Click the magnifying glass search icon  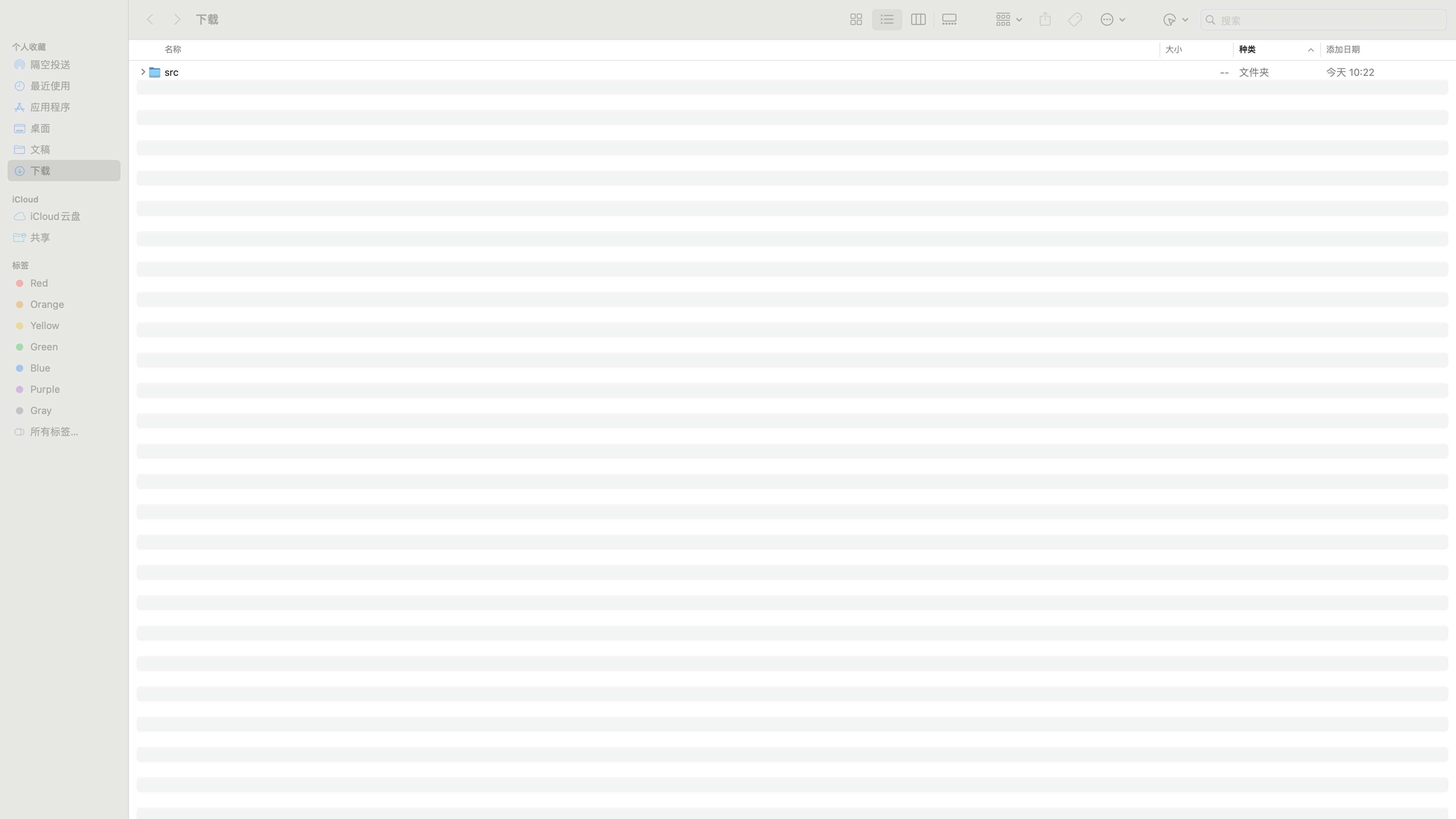[1210, 20]
